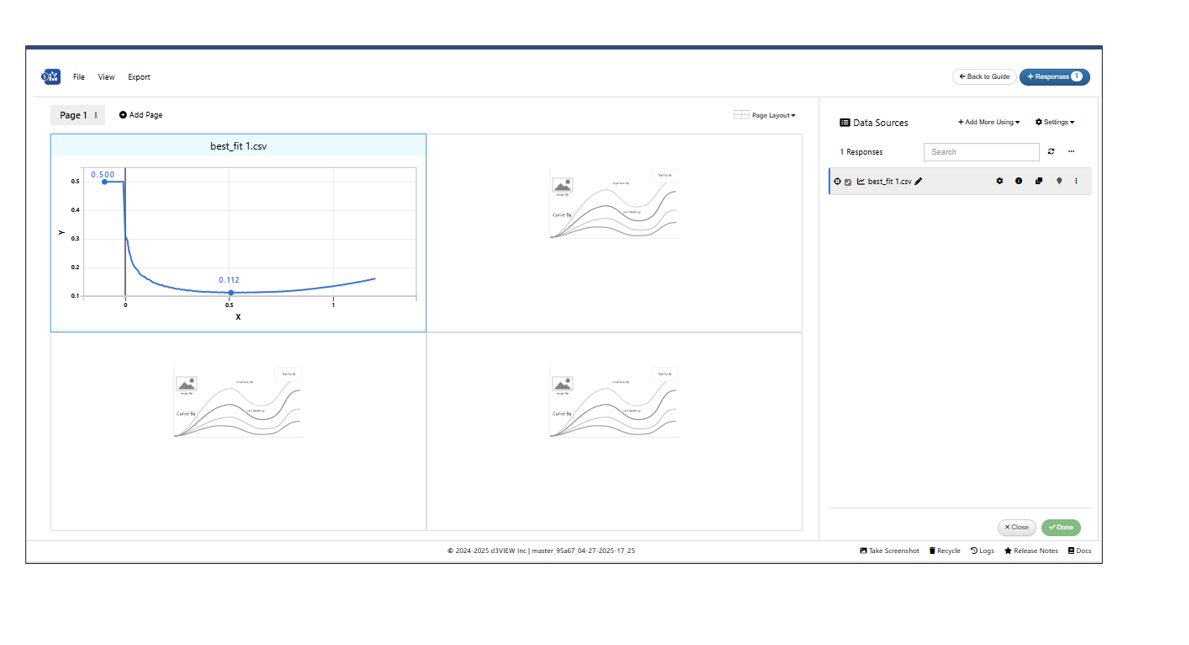The width and height of the screenshot is (1189, 645).
Task: Edit best_fit 1.csv name with pencil icon
Action: point(919,182)
